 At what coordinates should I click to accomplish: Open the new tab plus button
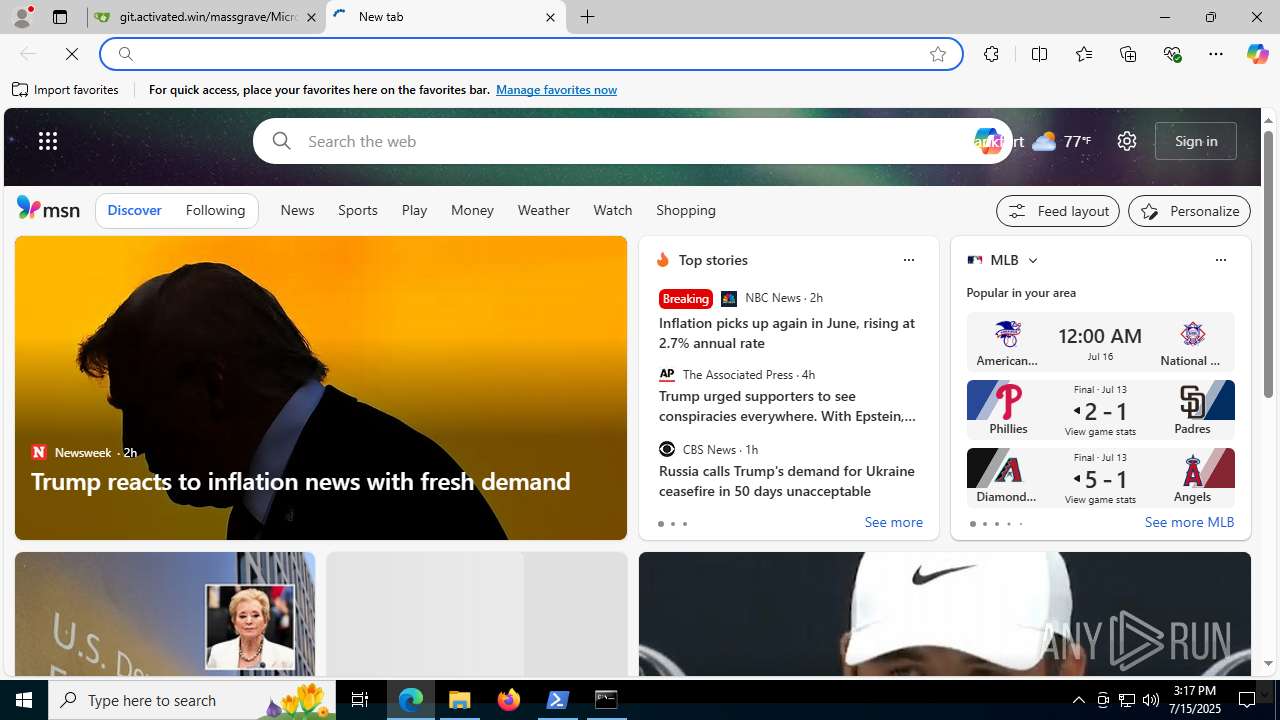[x=588, y=17]
